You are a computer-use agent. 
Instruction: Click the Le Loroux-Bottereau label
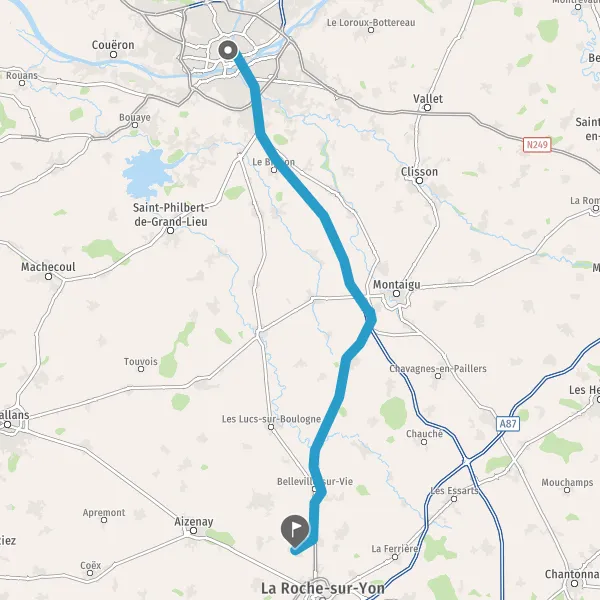[x=371, y=23]
